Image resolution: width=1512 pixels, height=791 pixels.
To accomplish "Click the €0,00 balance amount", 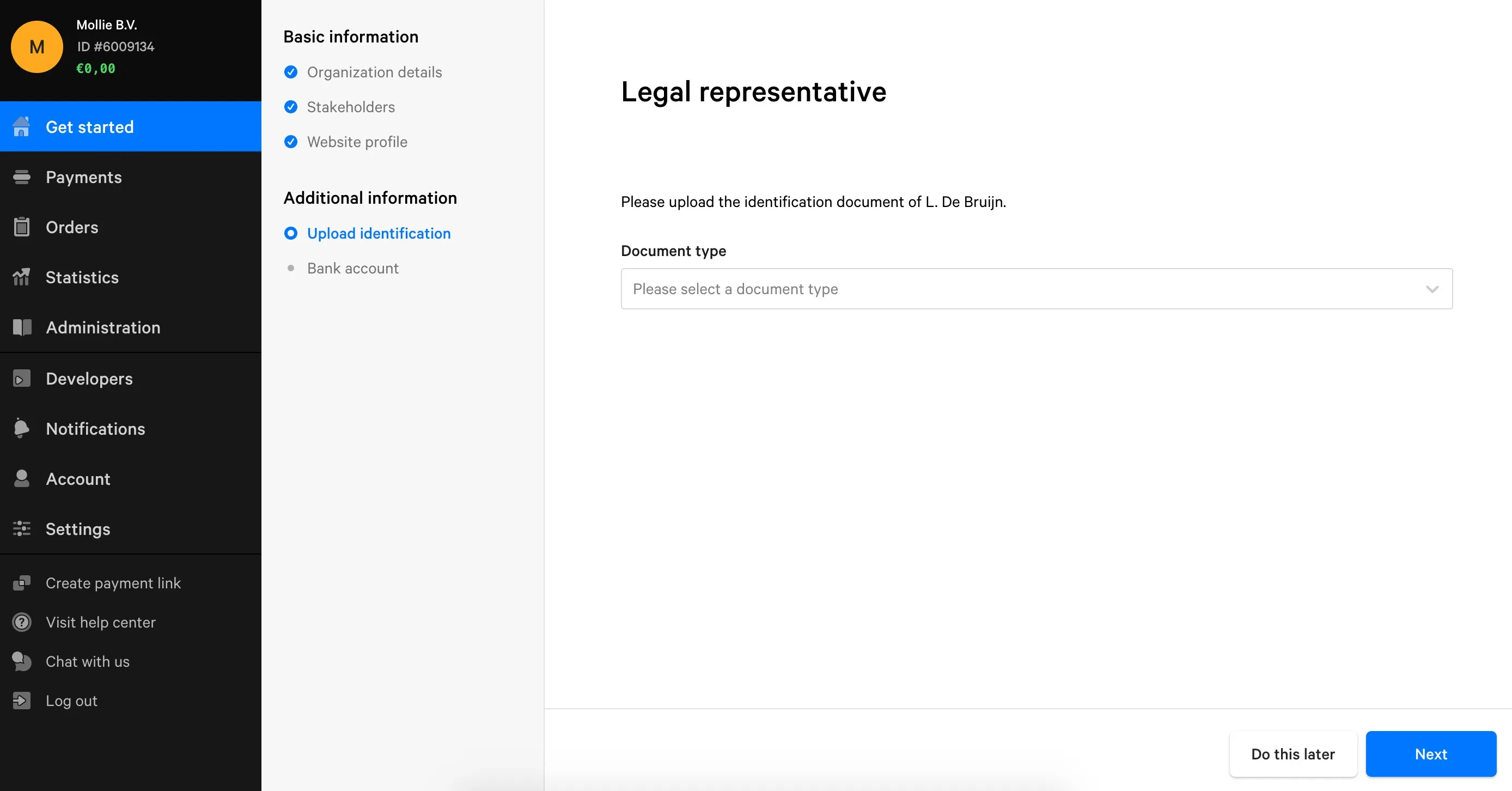I will [96, 68].
